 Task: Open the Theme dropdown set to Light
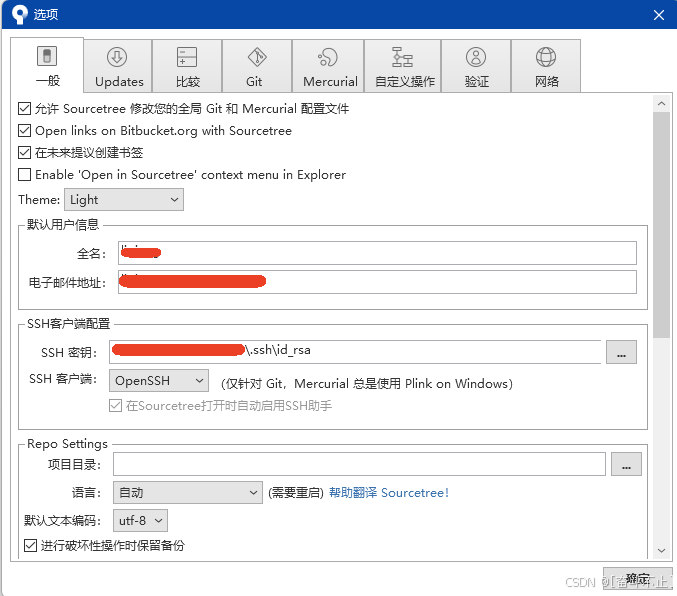[124, 200]
